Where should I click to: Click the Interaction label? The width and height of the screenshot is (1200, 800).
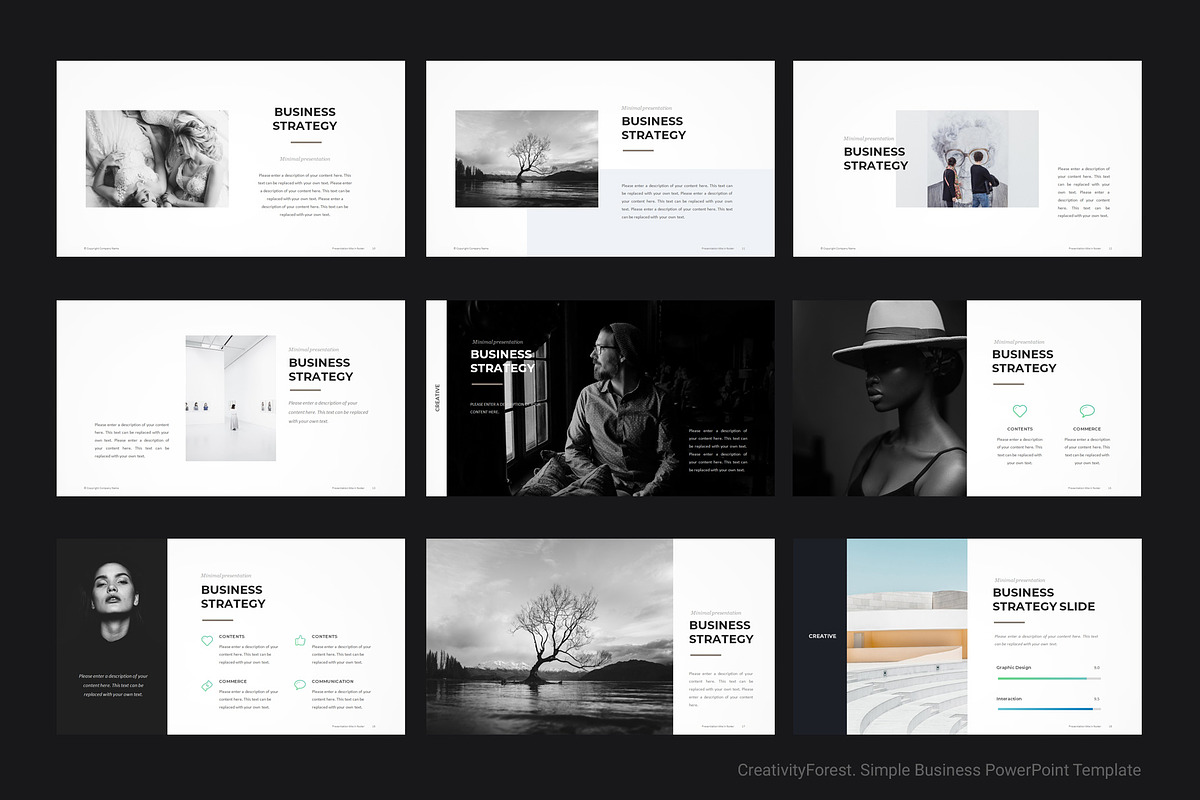click(1010, 698)
